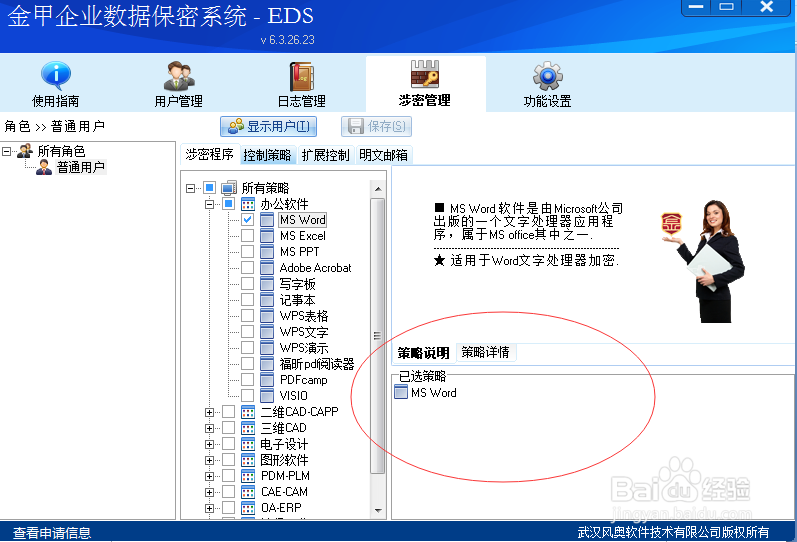
Task: Click the VISIO program icon
Action: tap(267, 396)
